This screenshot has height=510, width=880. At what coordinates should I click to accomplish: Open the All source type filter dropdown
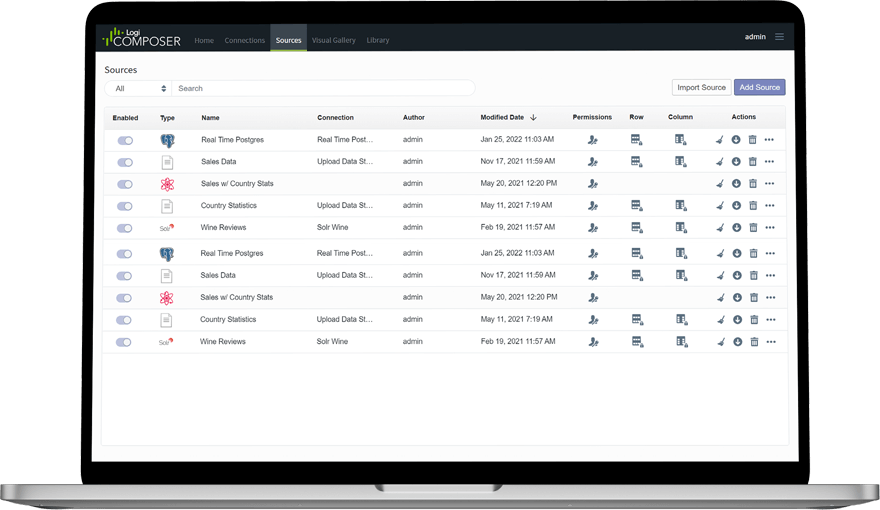[138, 88]
